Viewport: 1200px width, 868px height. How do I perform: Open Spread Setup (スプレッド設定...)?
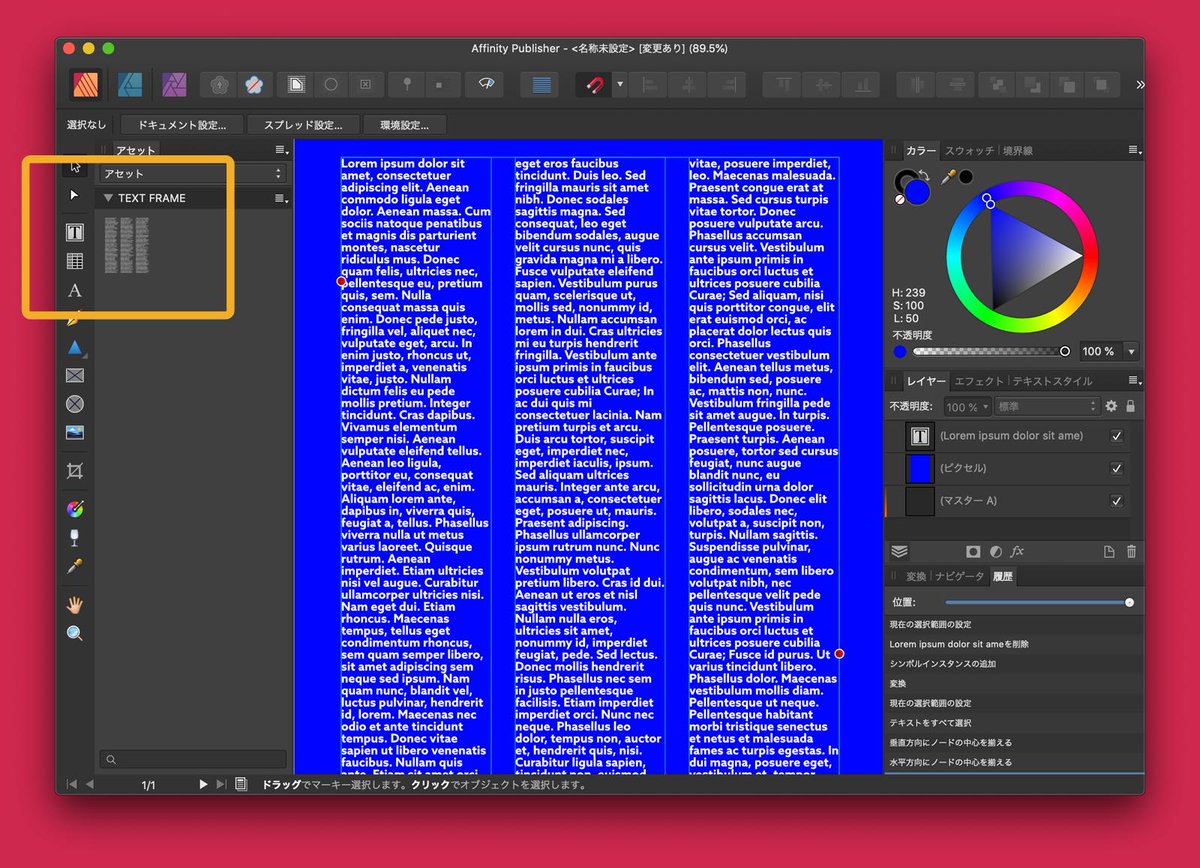[303, 125]
